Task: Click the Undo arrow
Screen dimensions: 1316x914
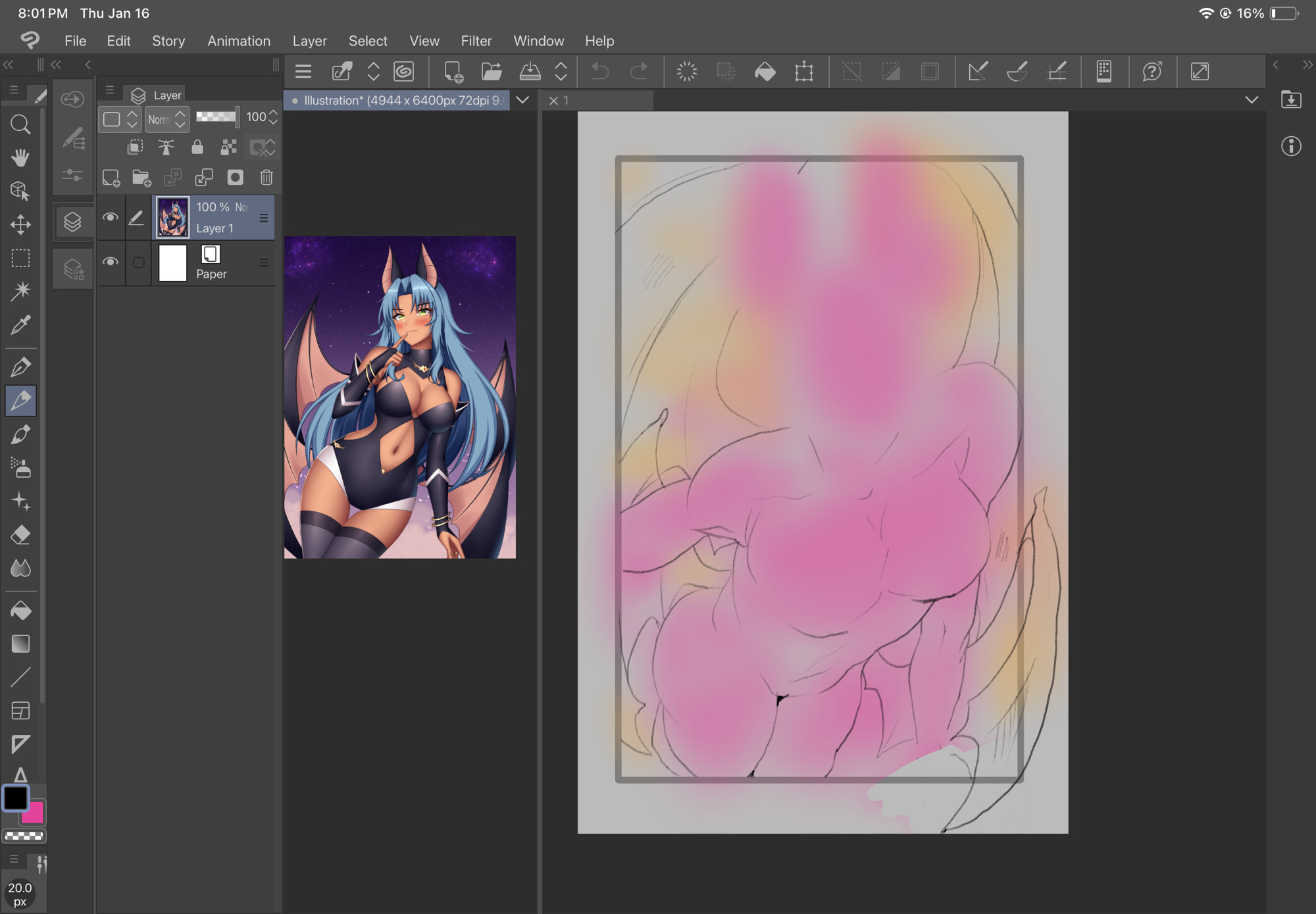Action: [x=600, y=71]
